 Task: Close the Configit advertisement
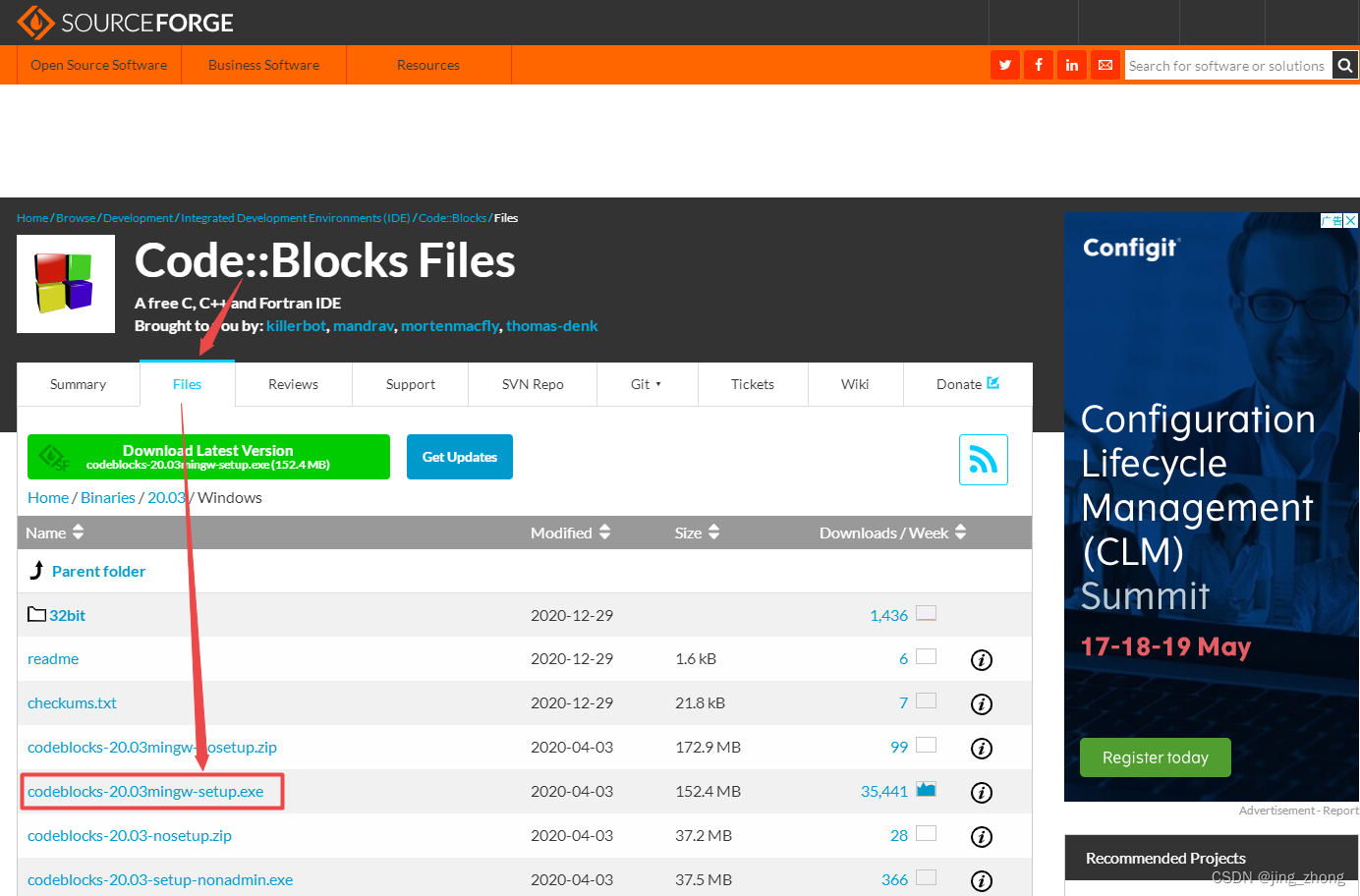(1351, 221)
